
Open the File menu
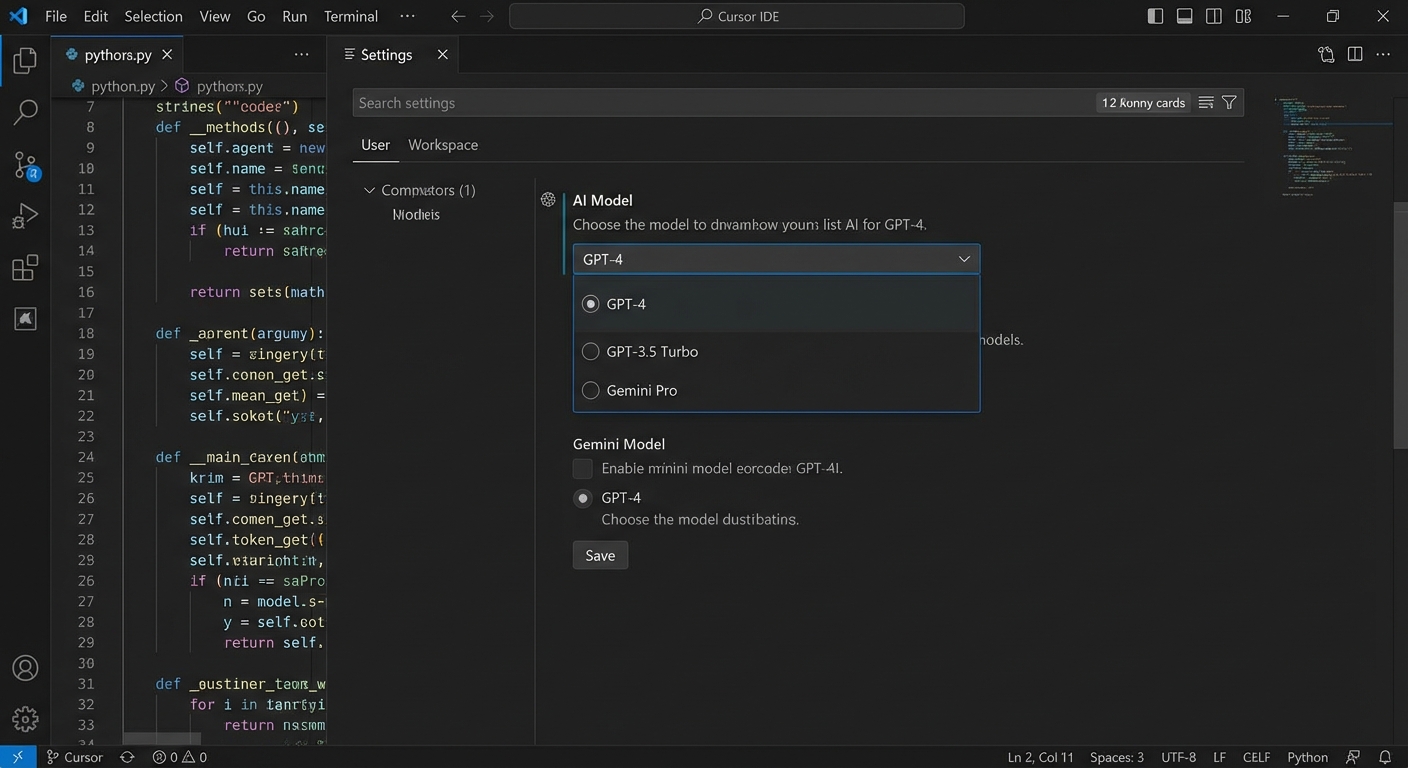[56, 16]
